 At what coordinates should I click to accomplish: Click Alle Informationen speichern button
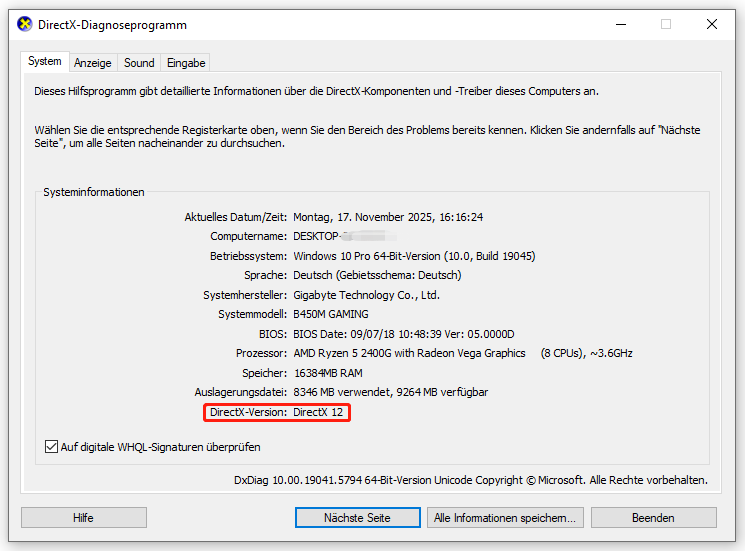(505, 518)
